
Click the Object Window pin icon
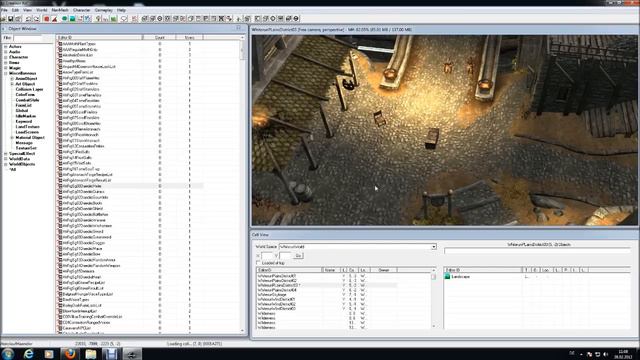point(239,28)
